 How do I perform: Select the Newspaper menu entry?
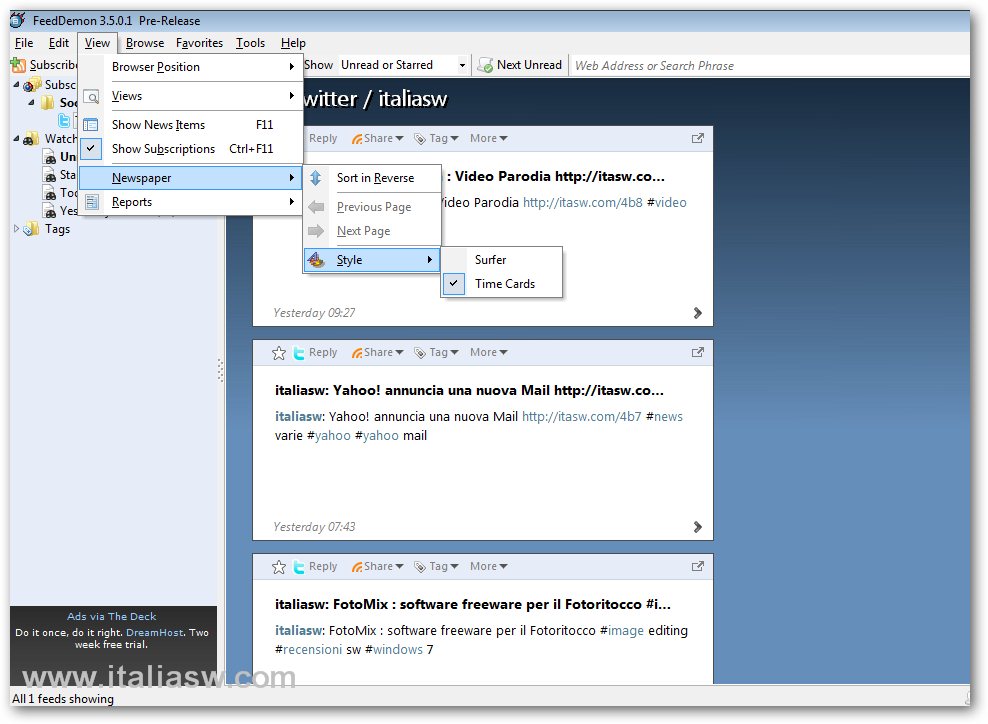(x=191, y=178)
